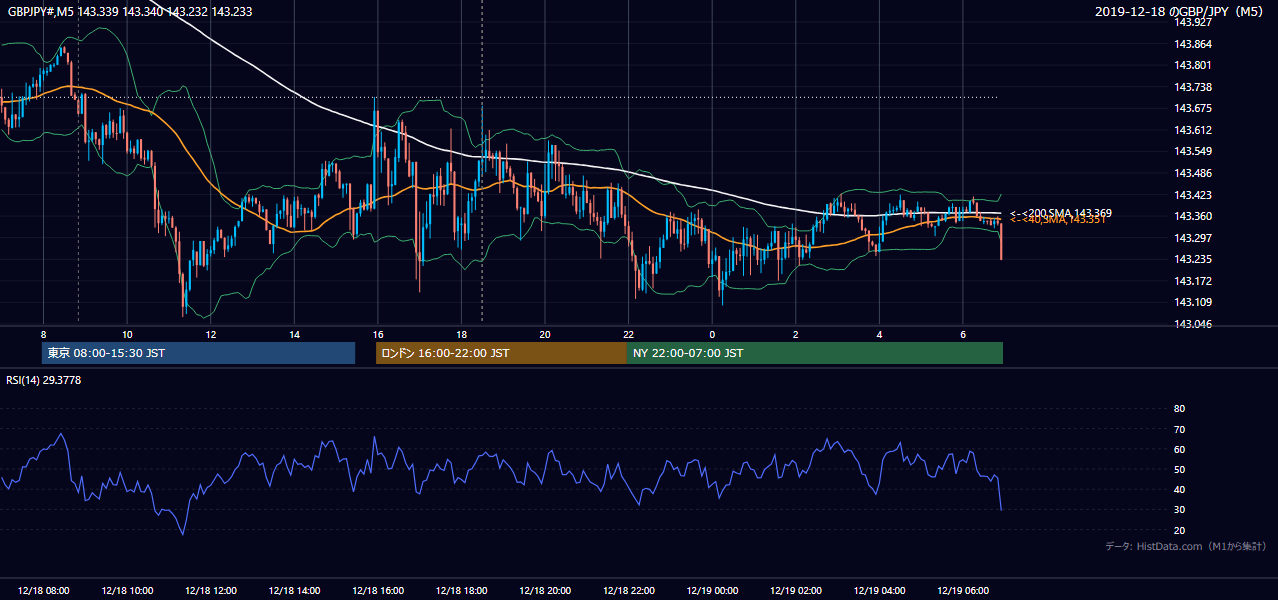Click the bottom time label 12/19 02:00
This screenshot has height=600, width=1278.
pos(796,591)
